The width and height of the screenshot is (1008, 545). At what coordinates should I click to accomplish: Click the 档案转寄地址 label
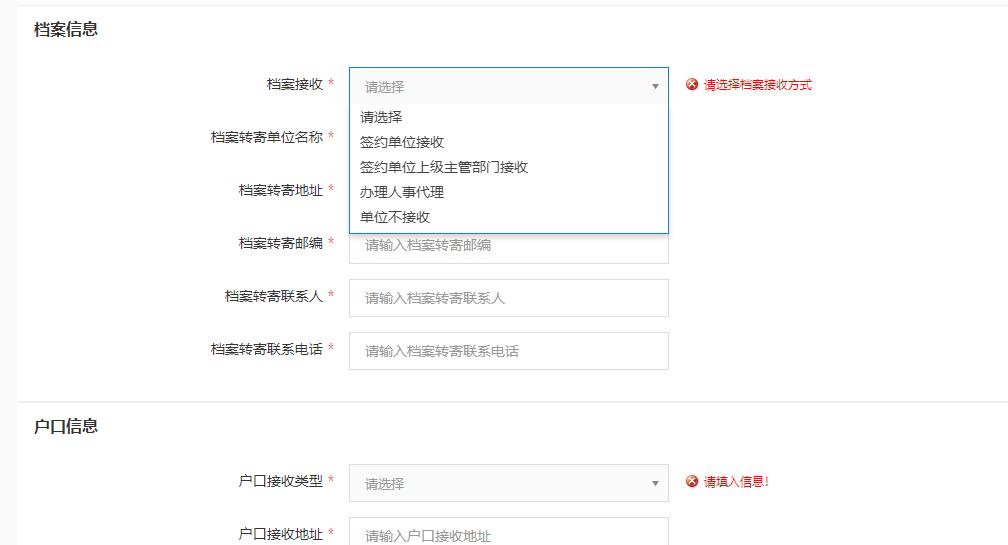point(280,190)
